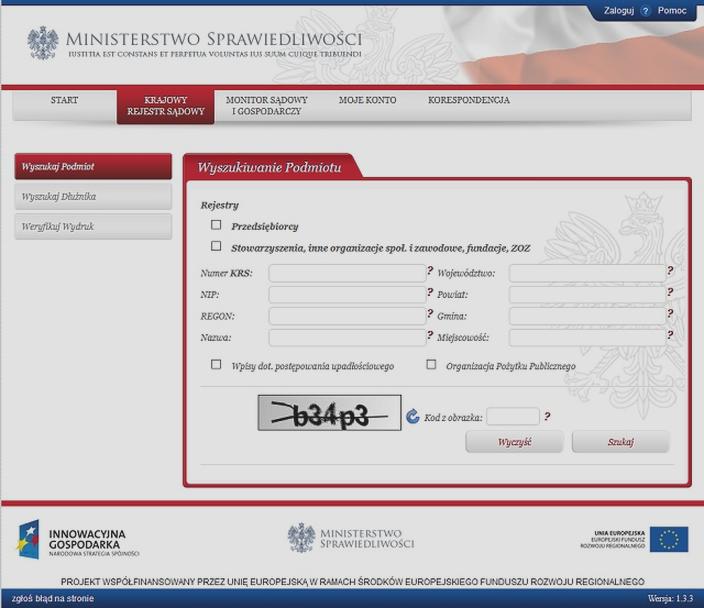Click help question mark next to Nazwa field

pyautogui.click(x=430, y=335)
